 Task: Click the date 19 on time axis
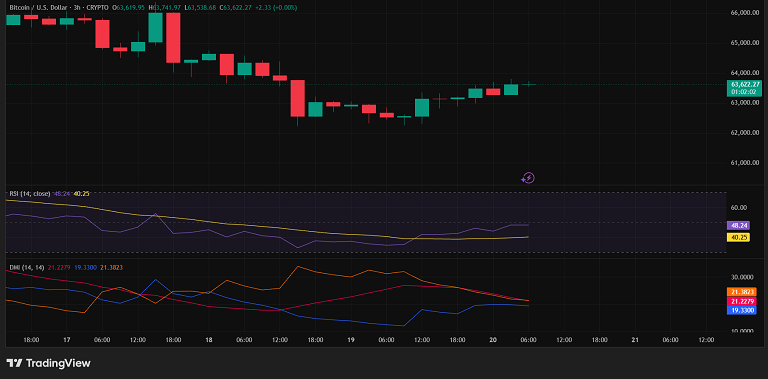tap(351, 340)
